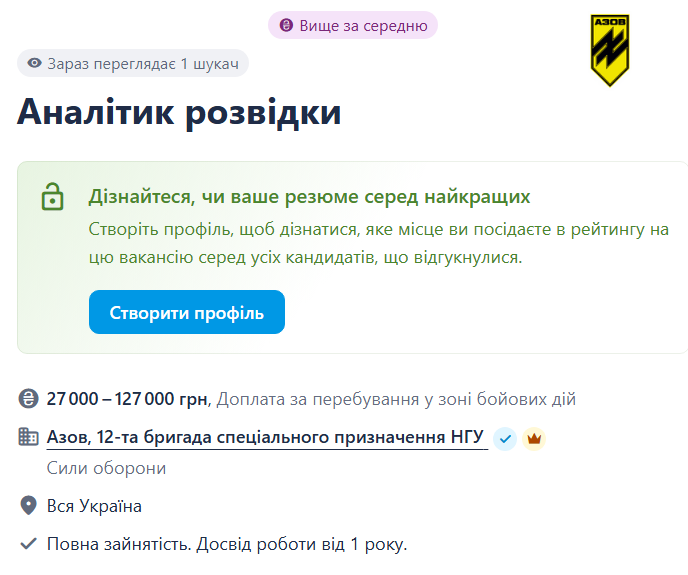Viewport: 688px width, 575px height.
Task: Click the location pin icon
Action: coord(28,506)
